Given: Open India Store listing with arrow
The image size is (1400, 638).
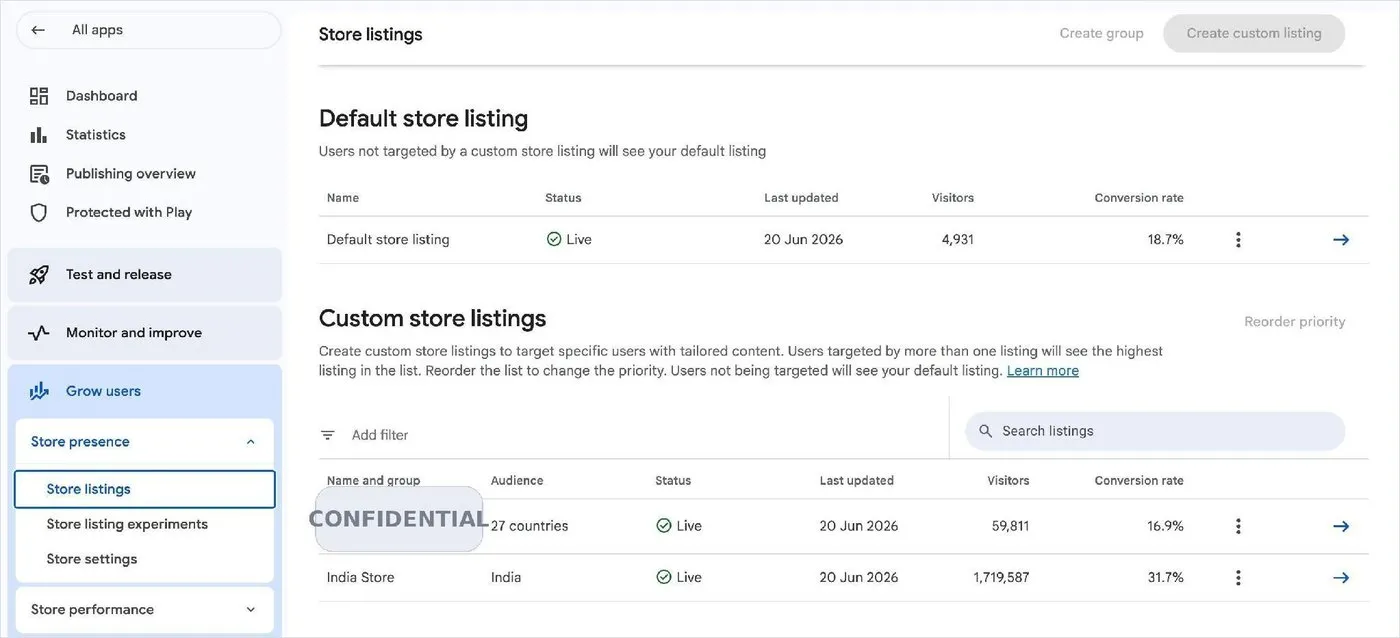Looking at the screenshot, I should (x=1341, y=578).
